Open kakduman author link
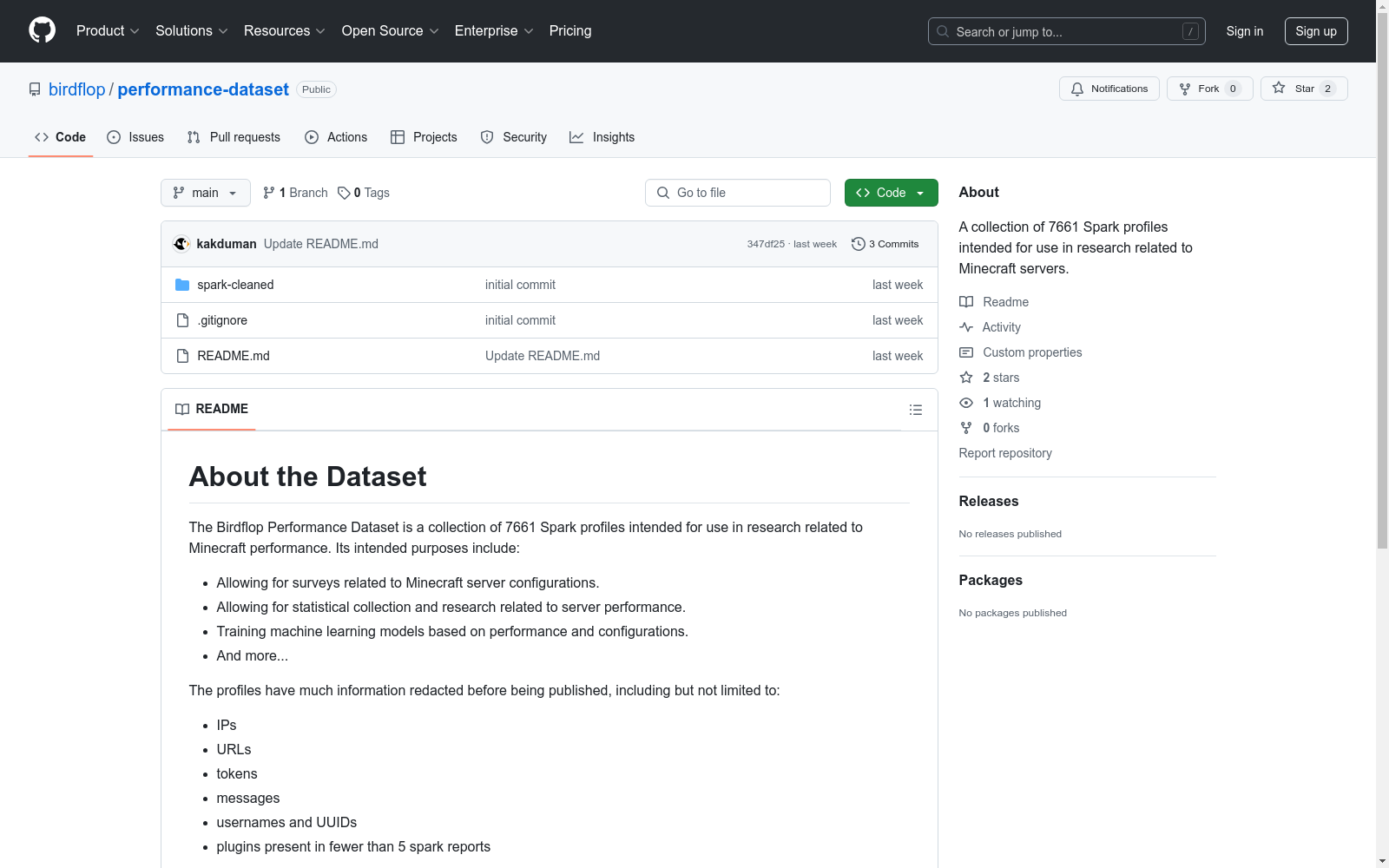 tap(227, 244)
